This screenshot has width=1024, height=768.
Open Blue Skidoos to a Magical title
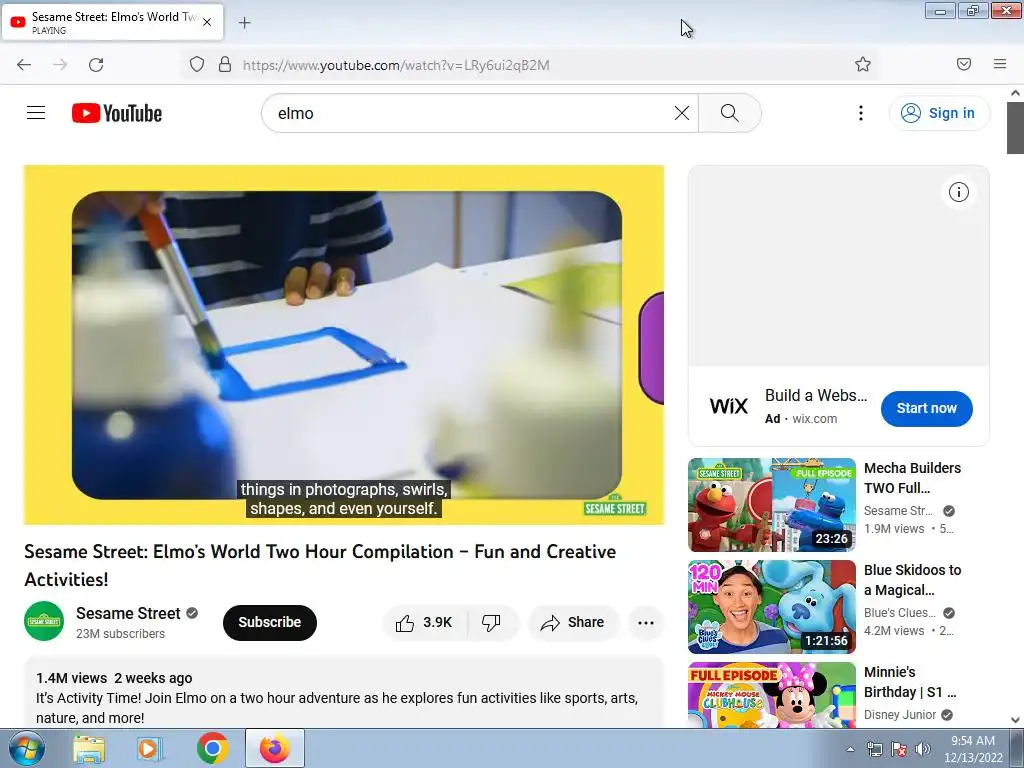[x=912, y=580]
